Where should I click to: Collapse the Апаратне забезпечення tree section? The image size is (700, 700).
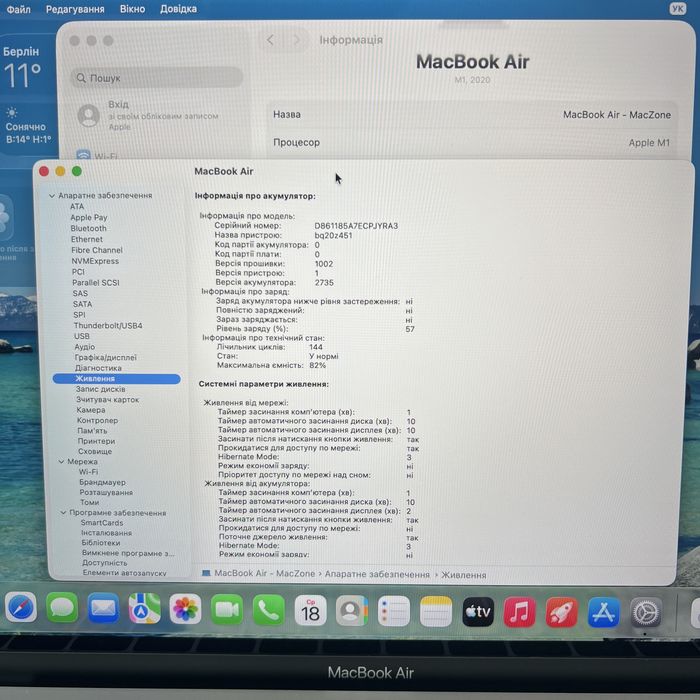point(52,196)
